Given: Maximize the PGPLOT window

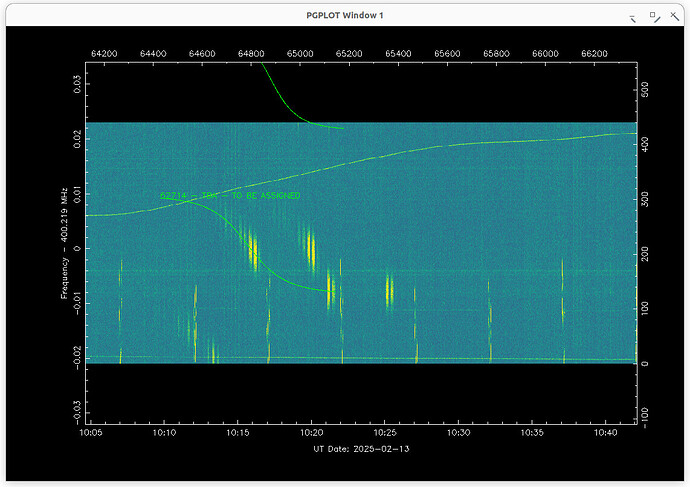Looking at the screenshot, I should point(653,16).
